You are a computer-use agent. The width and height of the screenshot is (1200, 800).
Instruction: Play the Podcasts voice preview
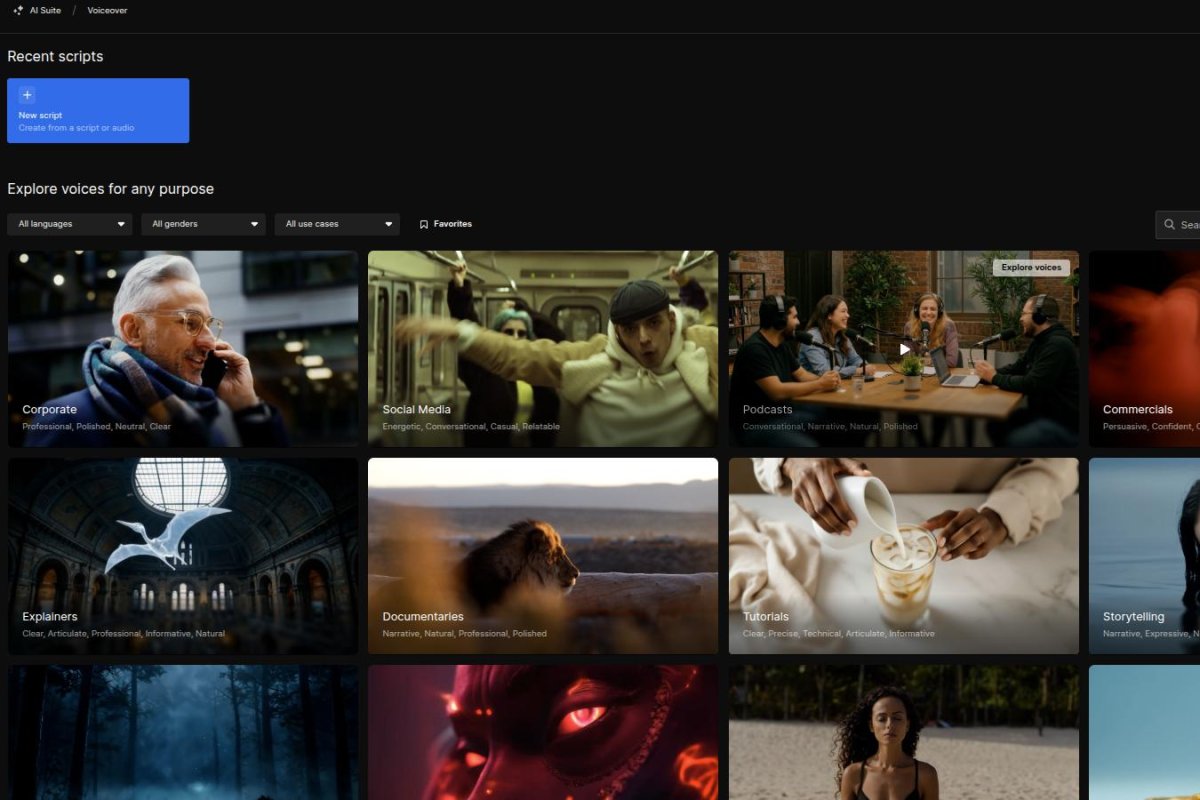coord(903,349)
